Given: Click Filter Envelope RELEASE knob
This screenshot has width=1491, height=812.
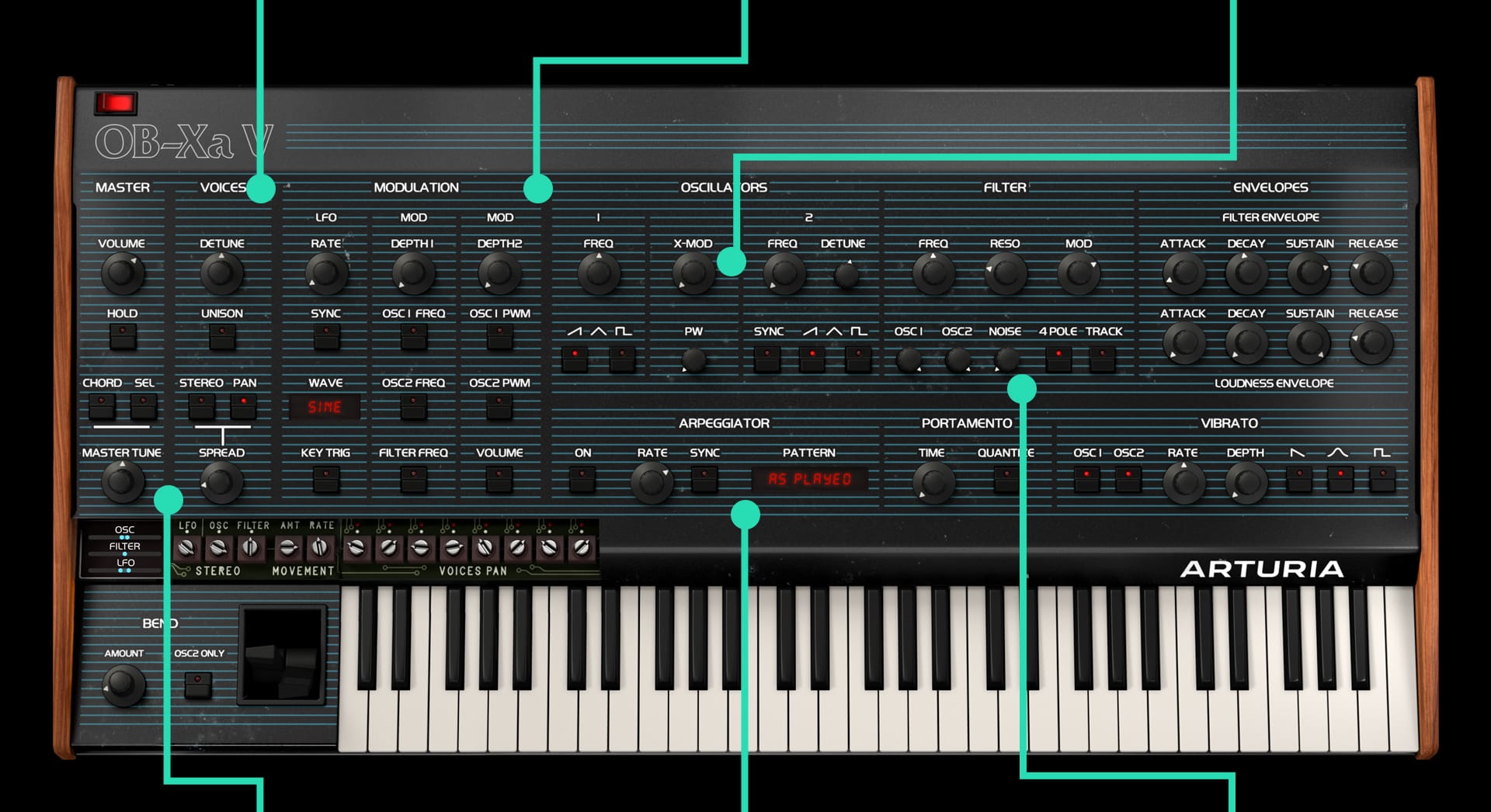Looking at the screenshot, I should (1372, 273).
